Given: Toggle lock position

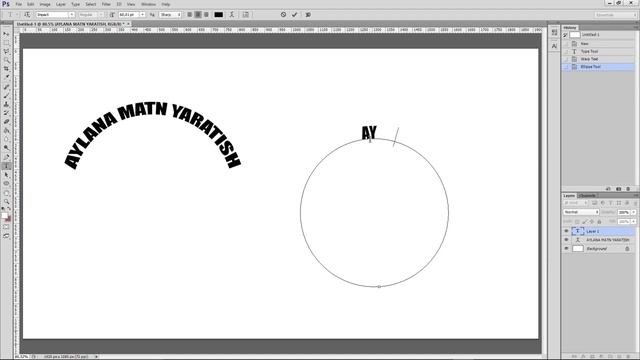Looking at the screenshot, I should click(x=592, y=222).
